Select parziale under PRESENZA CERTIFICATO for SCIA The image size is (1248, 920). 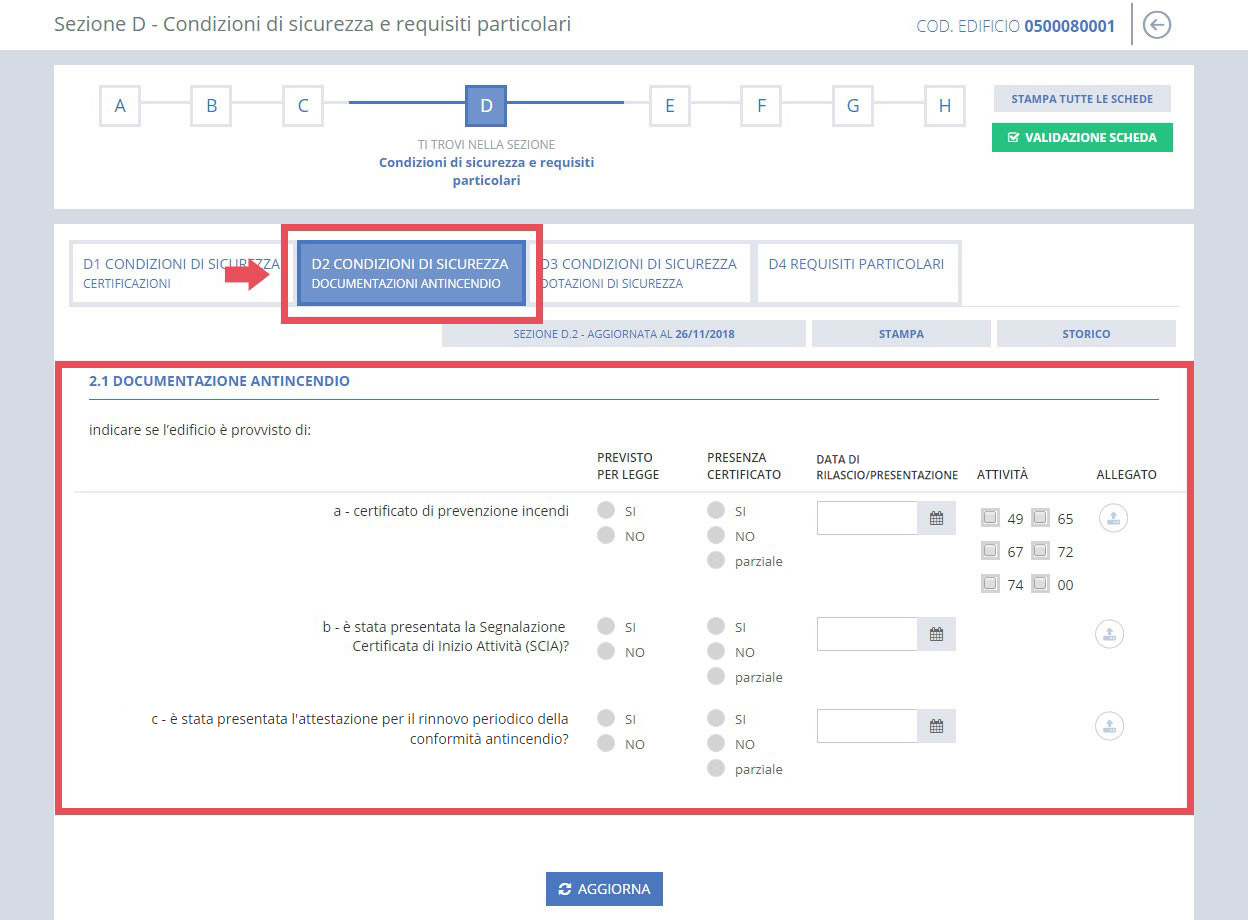click(x=716, y=677)
